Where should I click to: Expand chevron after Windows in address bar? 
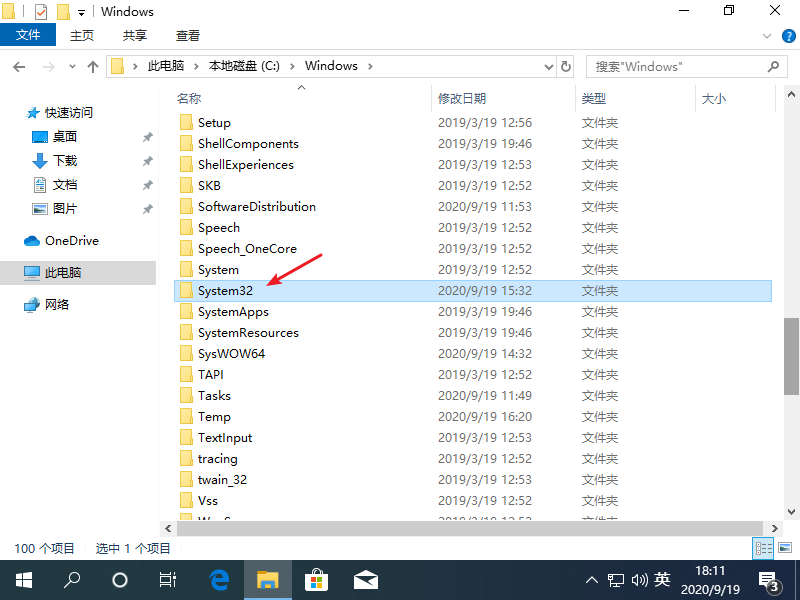click(x=370, y=66)
